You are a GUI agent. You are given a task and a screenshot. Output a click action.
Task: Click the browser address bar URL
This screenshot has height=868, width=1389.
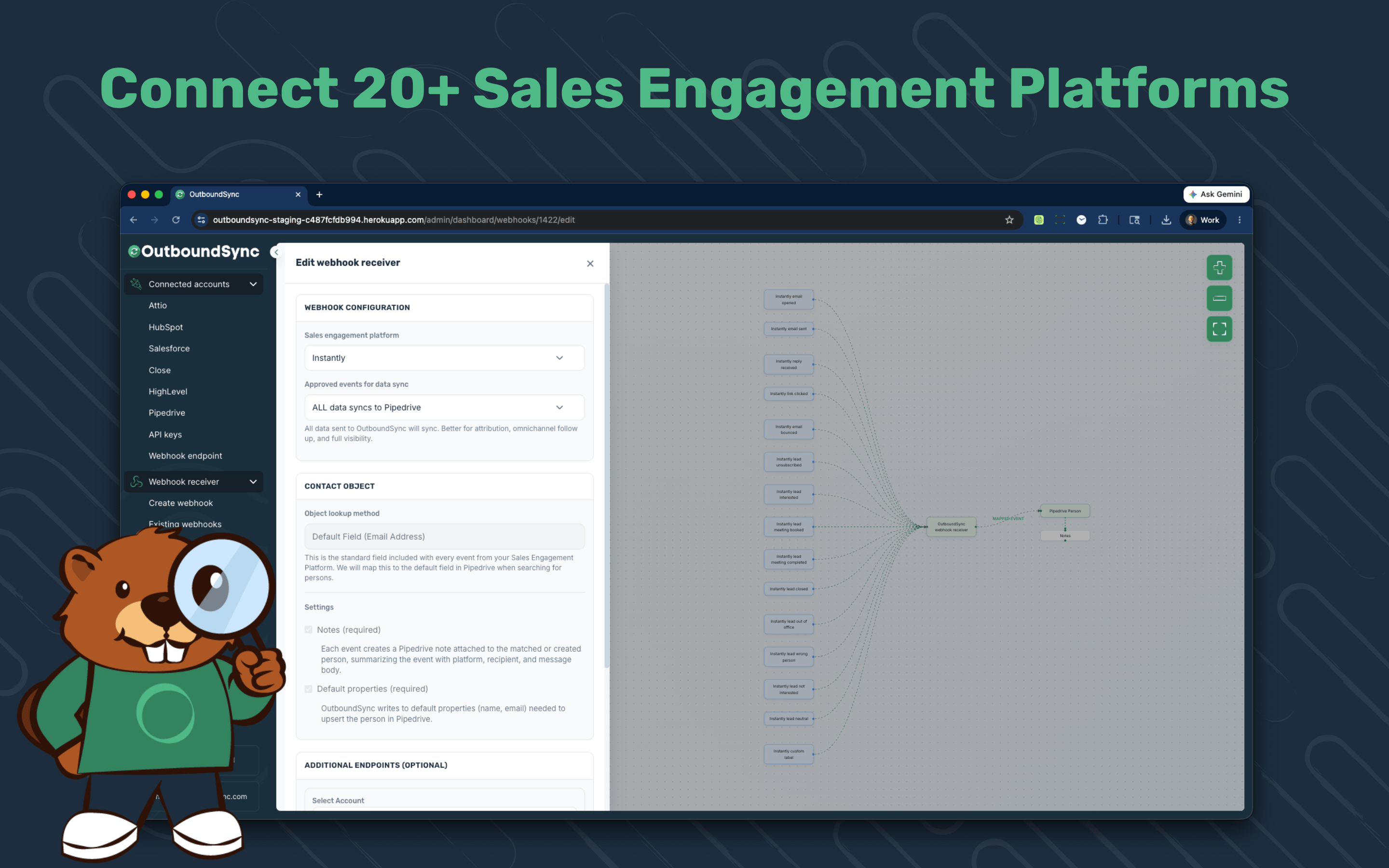(394, 220)
